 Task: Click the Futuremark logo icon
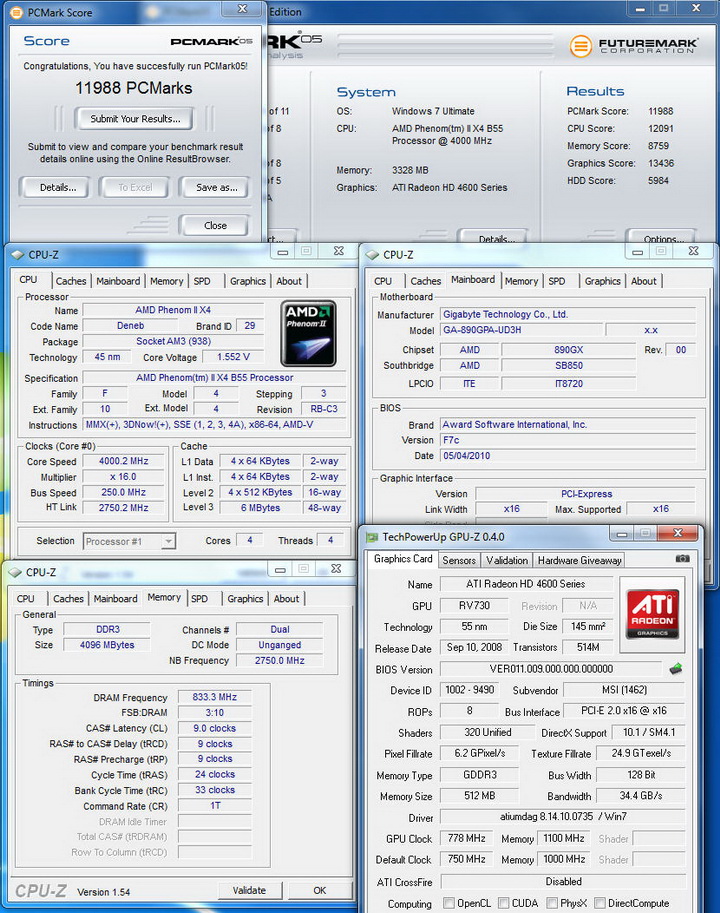click(x=580, y=46)
